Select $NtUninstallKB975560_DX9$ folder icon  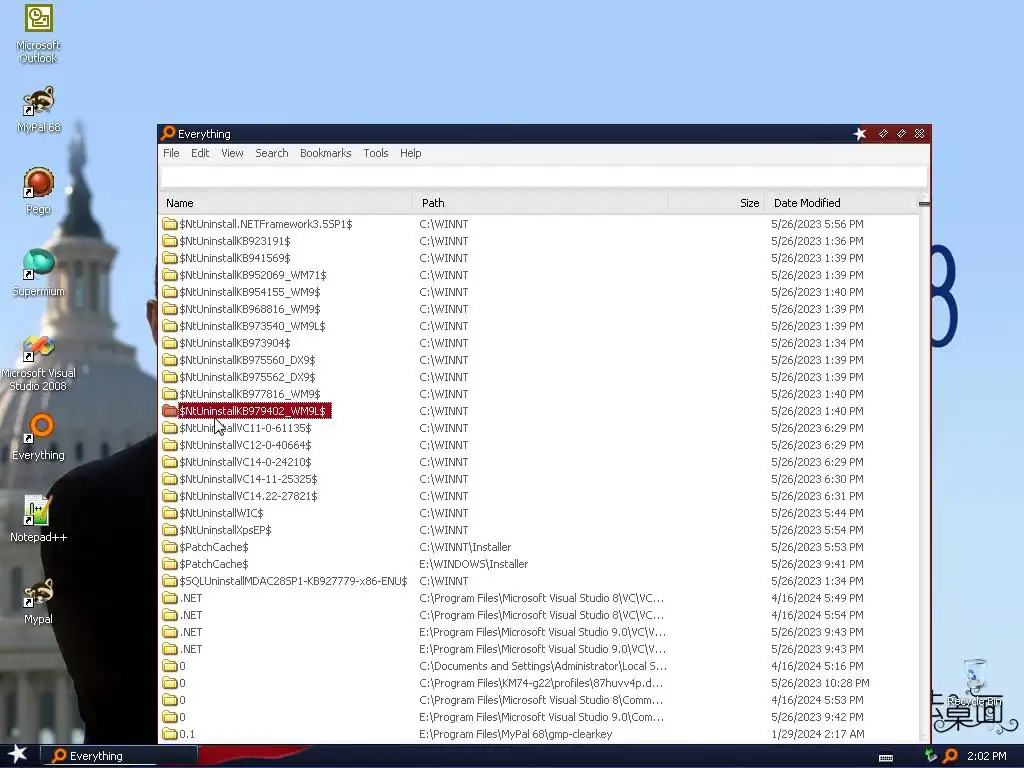coord(170,360)
